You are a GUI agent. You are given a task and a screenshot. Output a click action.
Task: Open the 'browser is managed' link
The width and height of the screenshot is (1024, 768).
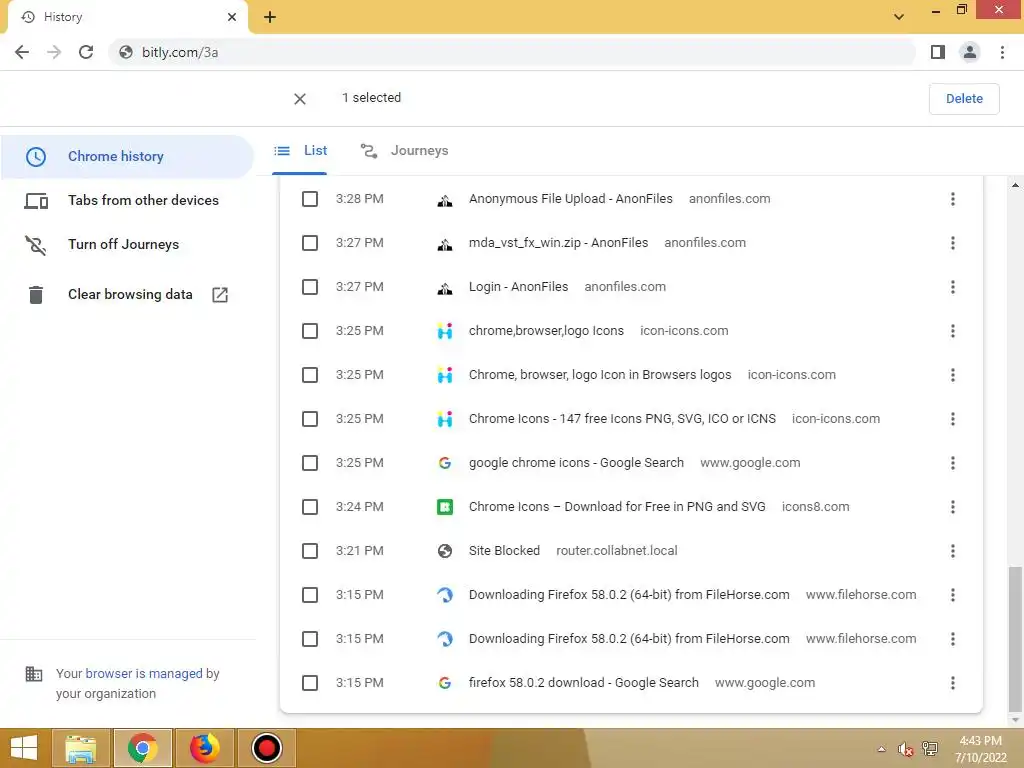click(144, 673)
